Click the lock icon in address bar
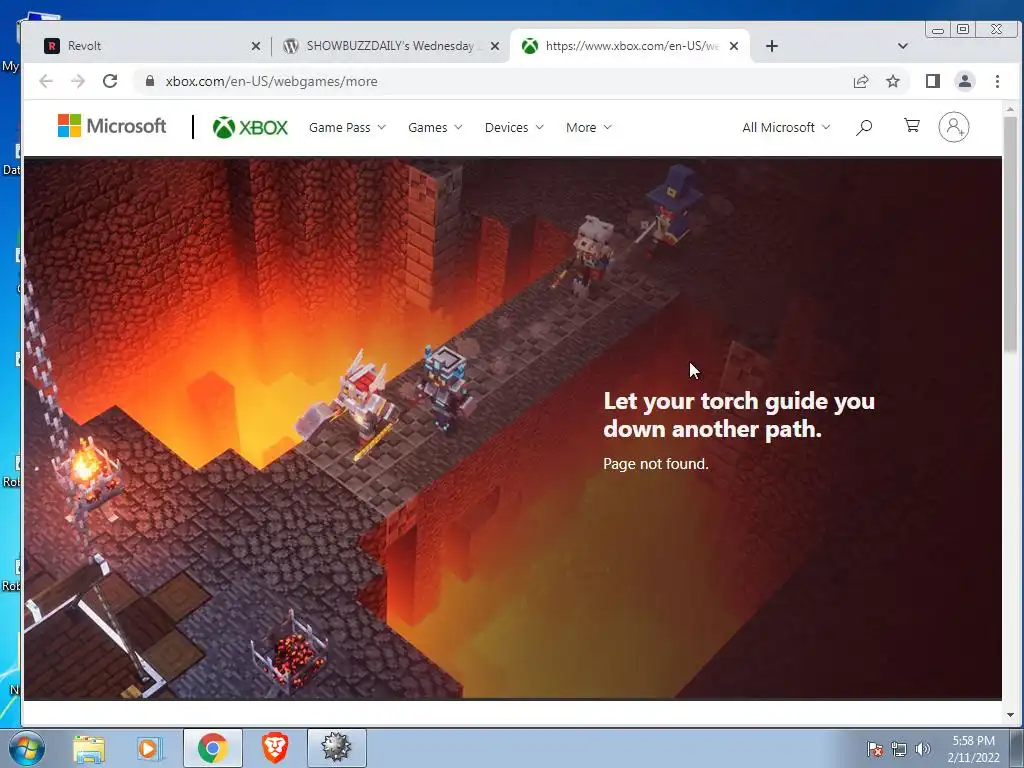 pos(150,81)
